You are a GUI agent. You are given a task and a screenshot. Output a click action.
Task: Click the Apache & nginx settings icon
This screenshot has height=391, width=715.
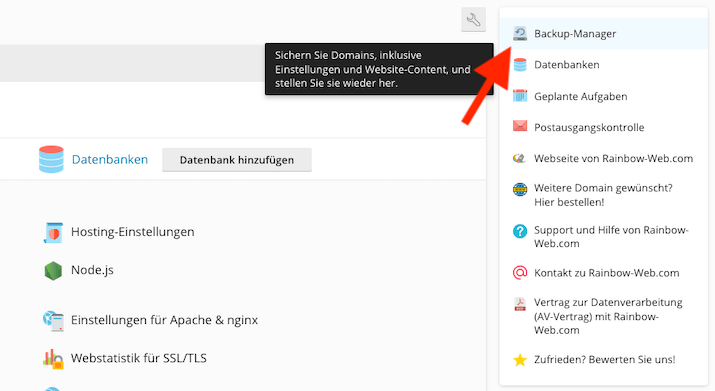(x=53, y=321)
